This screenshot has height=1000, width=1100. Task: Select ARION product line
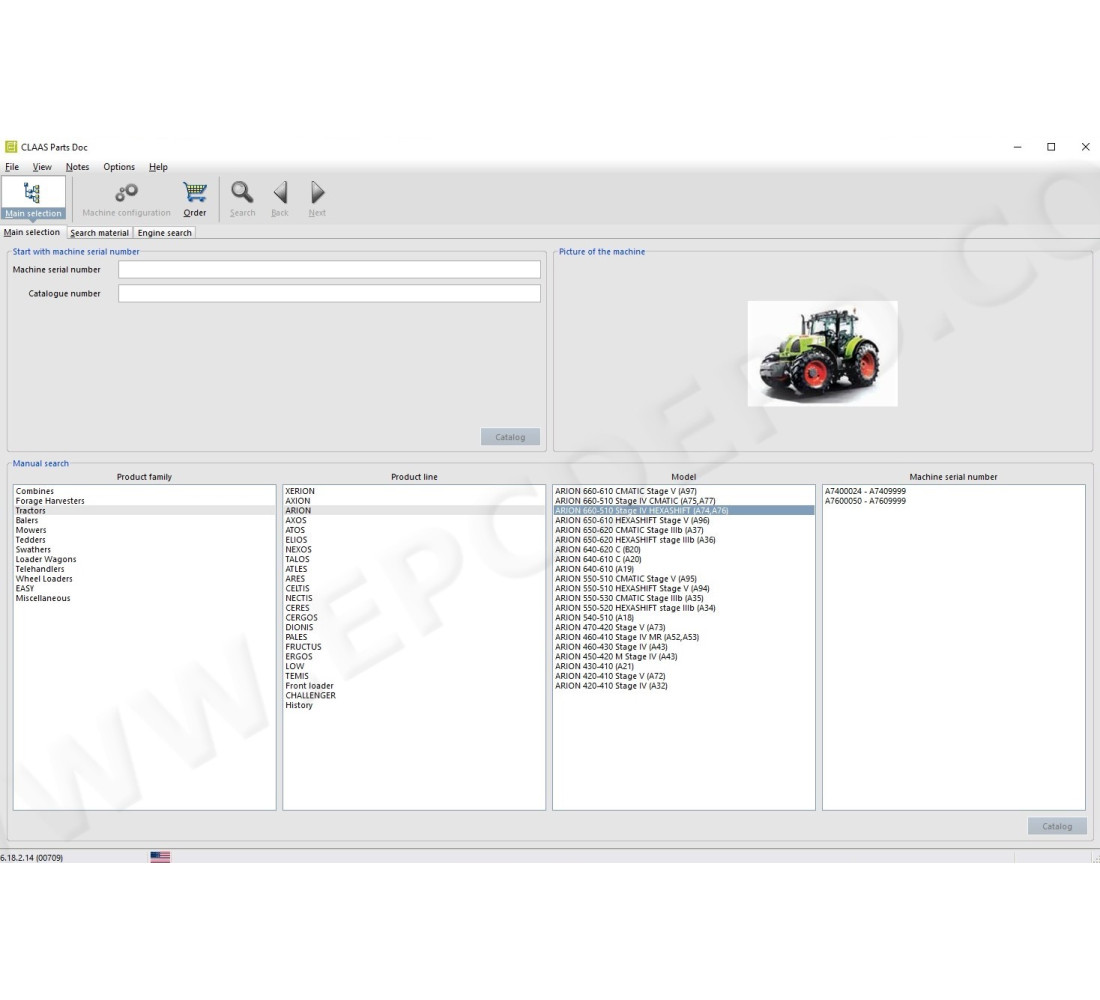[414, 511]
